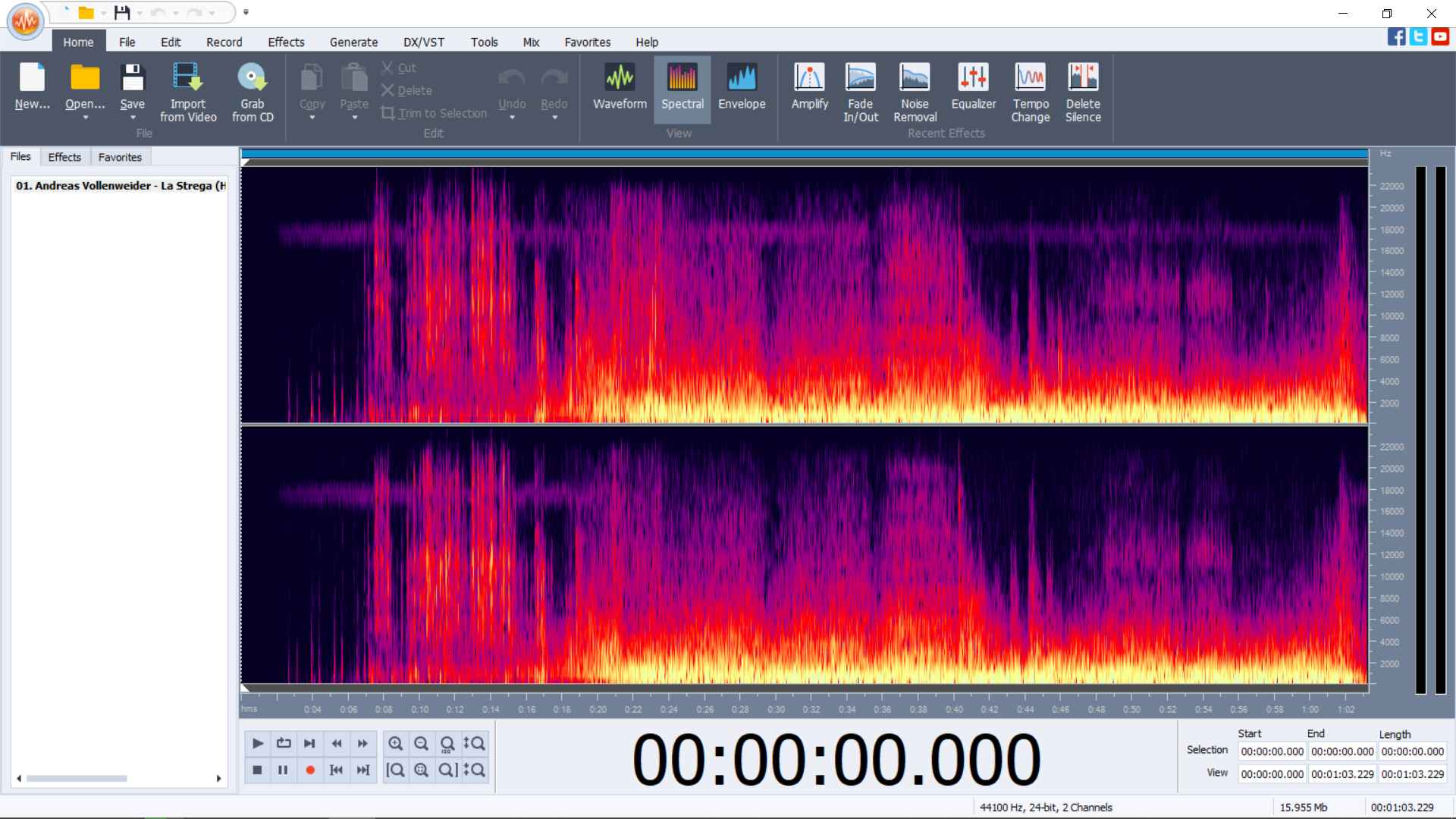Jump to the start of the track
This screenshot has width=1456, height=819.
pyautogui.click(x=337, y=770)
